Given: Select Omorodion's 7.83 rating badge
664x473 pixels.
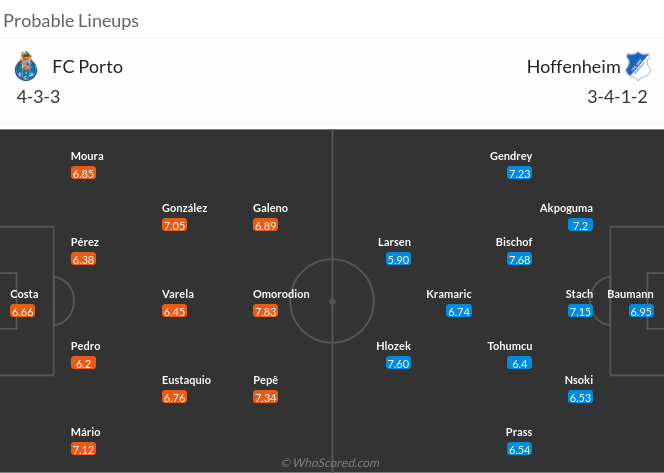Looking at the screenshot, I should point(265,311).
